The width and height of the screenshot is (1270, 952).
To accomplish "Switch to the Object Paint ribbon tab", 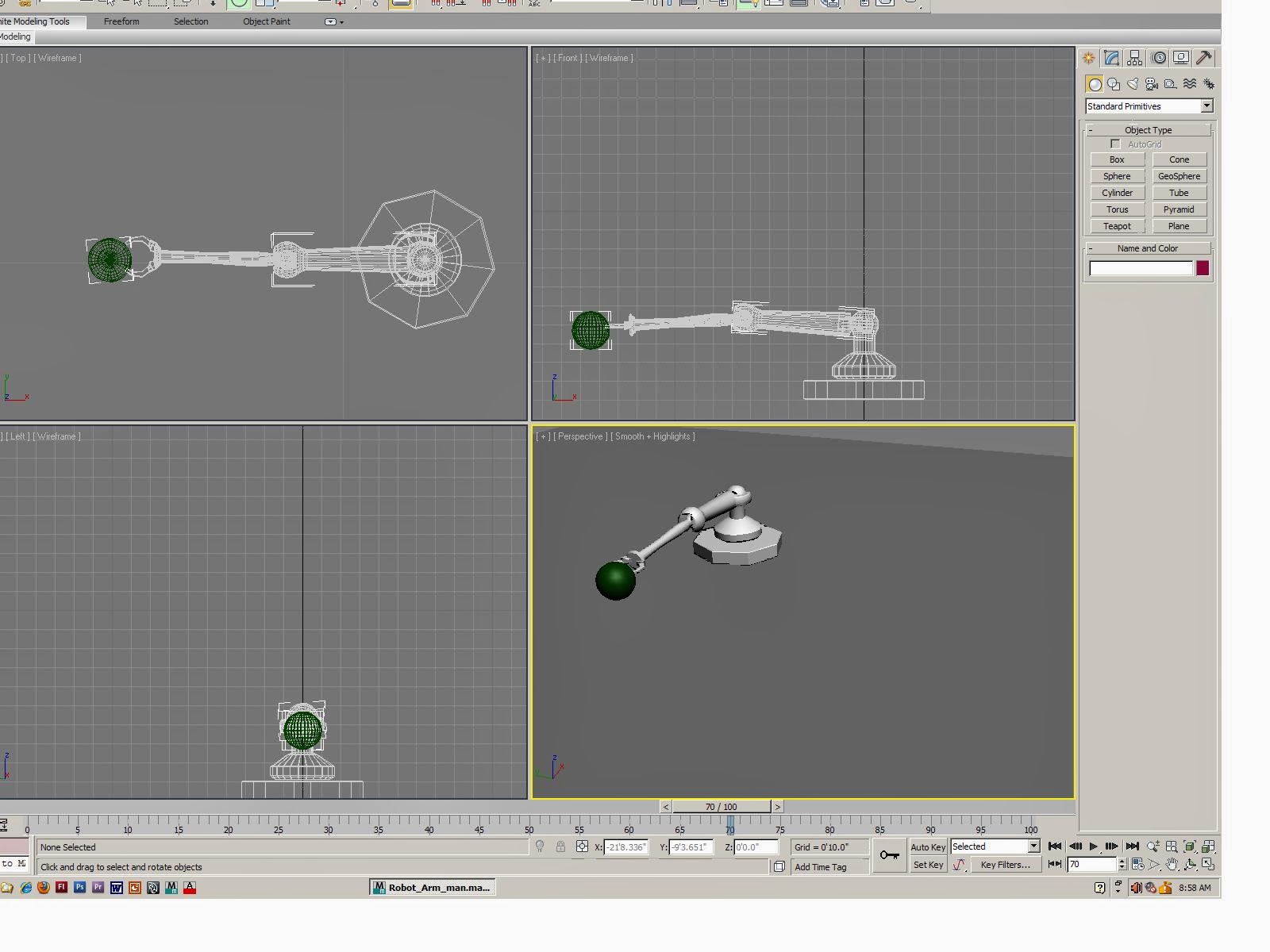I will pos(267,21).
